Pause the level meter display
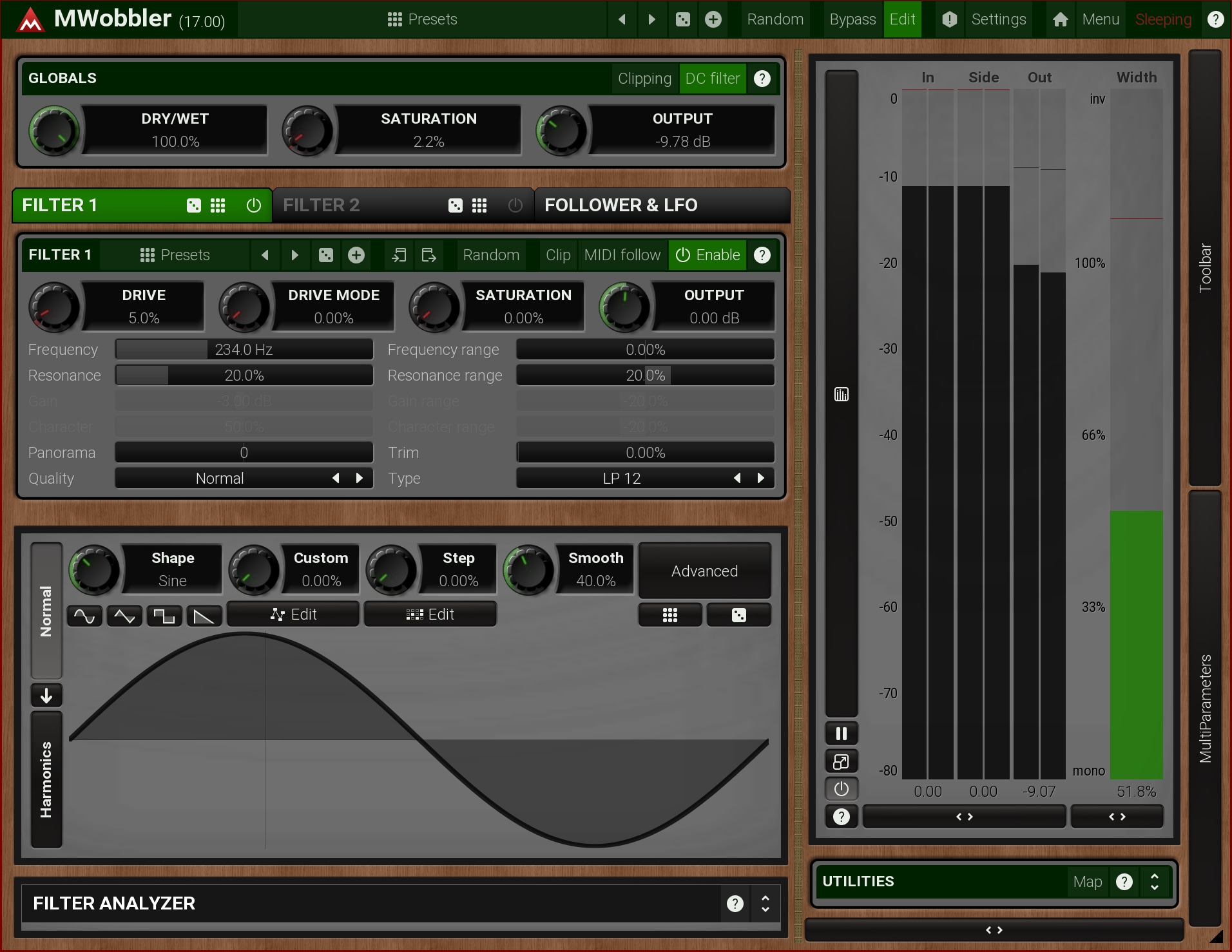The image size is (1232, 952). pyautogui.click(x=841, y=734)
